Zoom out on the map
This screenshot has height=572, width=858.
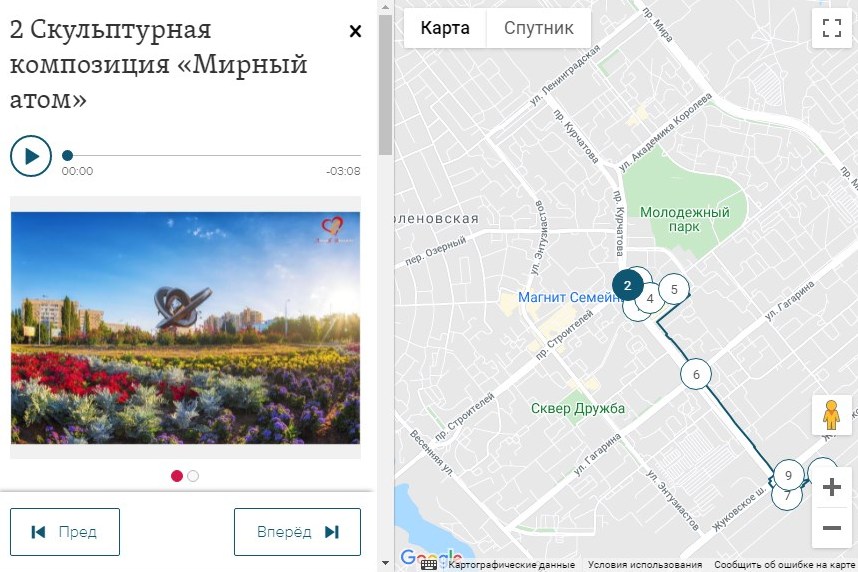pyautogui.click(x=832, y=528)
